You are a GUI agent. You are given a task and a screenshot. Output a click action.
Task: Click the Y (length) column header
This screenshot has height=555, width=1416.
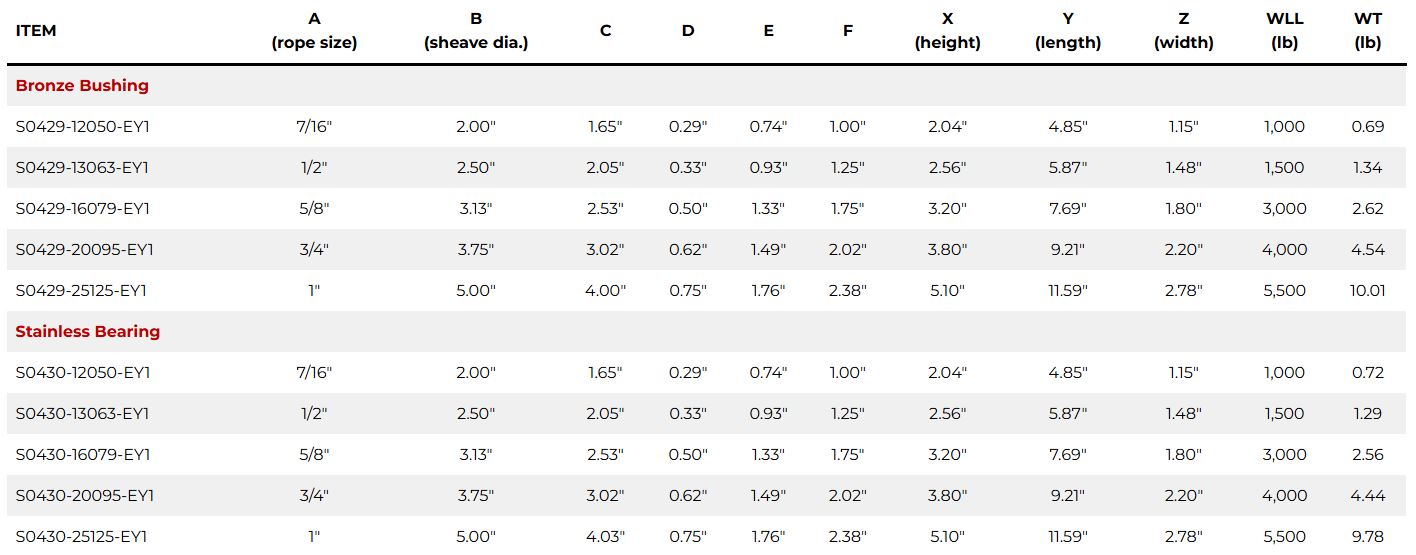click(x=1068, y=31)
